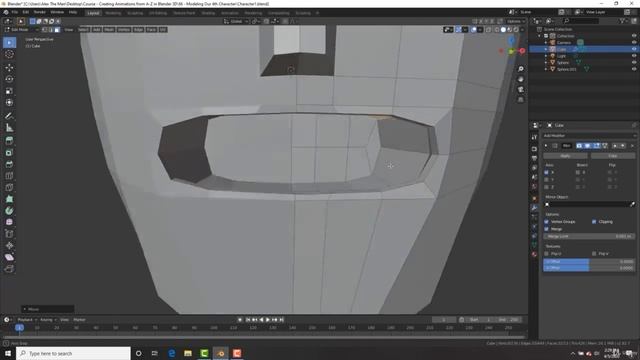640x360 pixels.
Task: Select the Poly Build tool
Action: [x=9, y=199]
